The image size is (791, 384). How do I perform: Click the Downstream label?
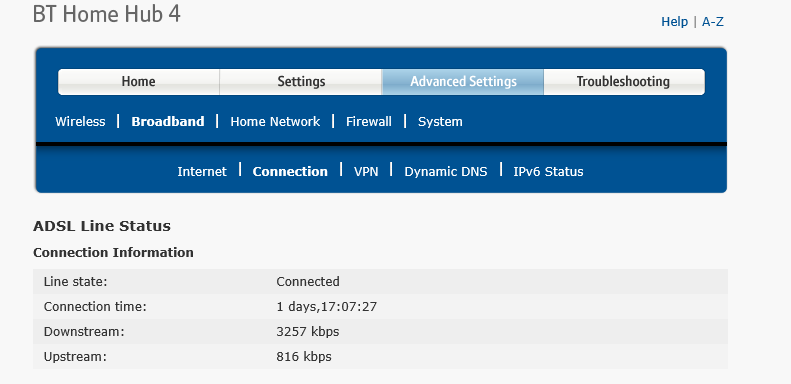[84, 332]
